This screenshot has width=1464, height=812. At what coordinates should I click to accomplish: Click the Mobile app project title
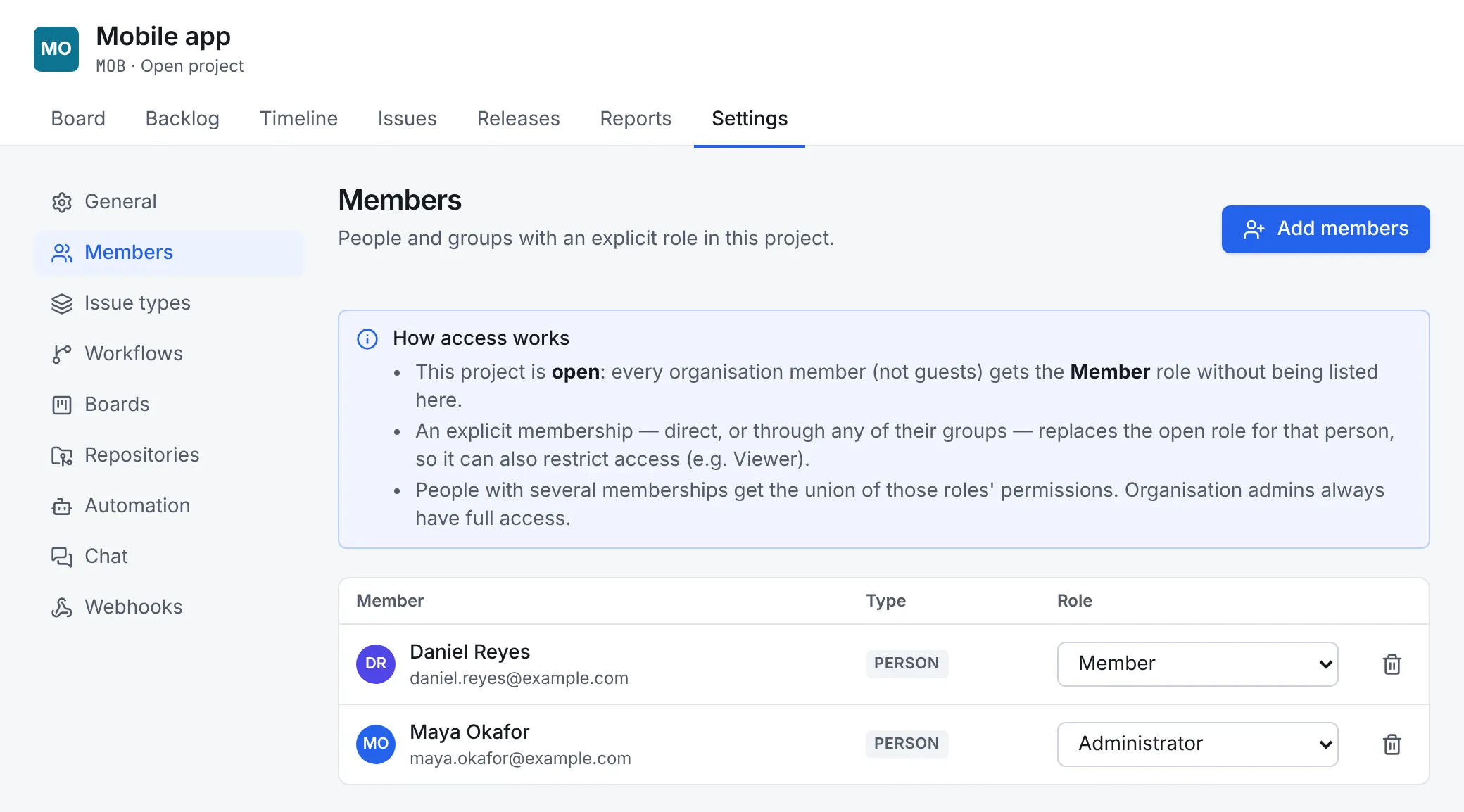[163, 36]
